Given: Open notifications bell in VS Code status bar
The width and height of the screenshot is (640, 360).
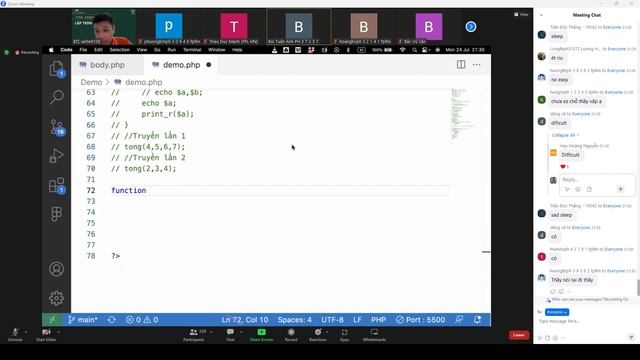Looking at the screenshot, I should [477, 320].
